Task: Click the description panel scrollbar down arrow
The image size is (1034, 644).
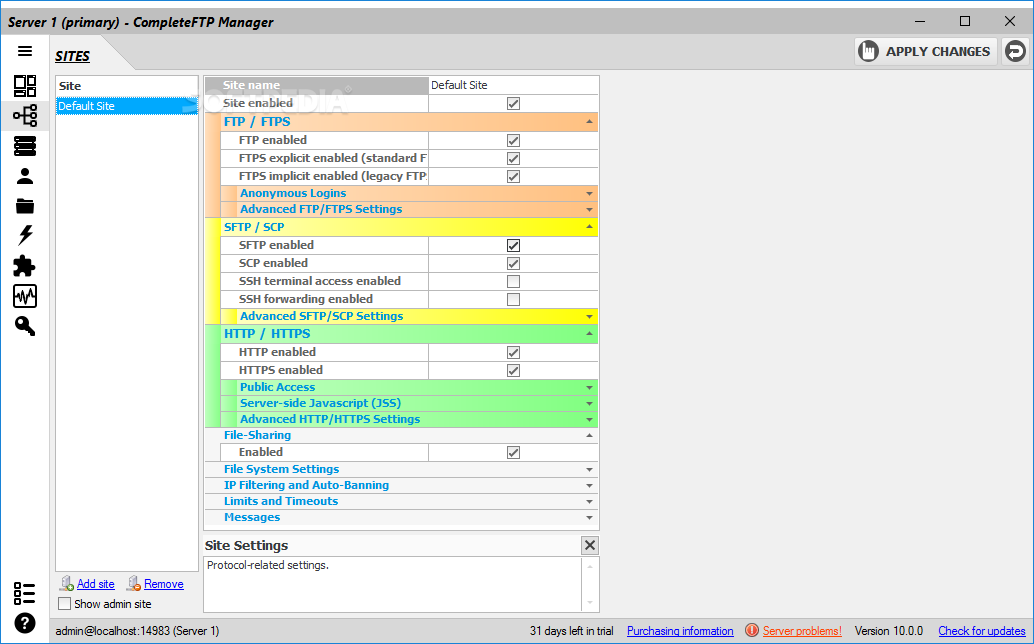Action: coord(590,602)
